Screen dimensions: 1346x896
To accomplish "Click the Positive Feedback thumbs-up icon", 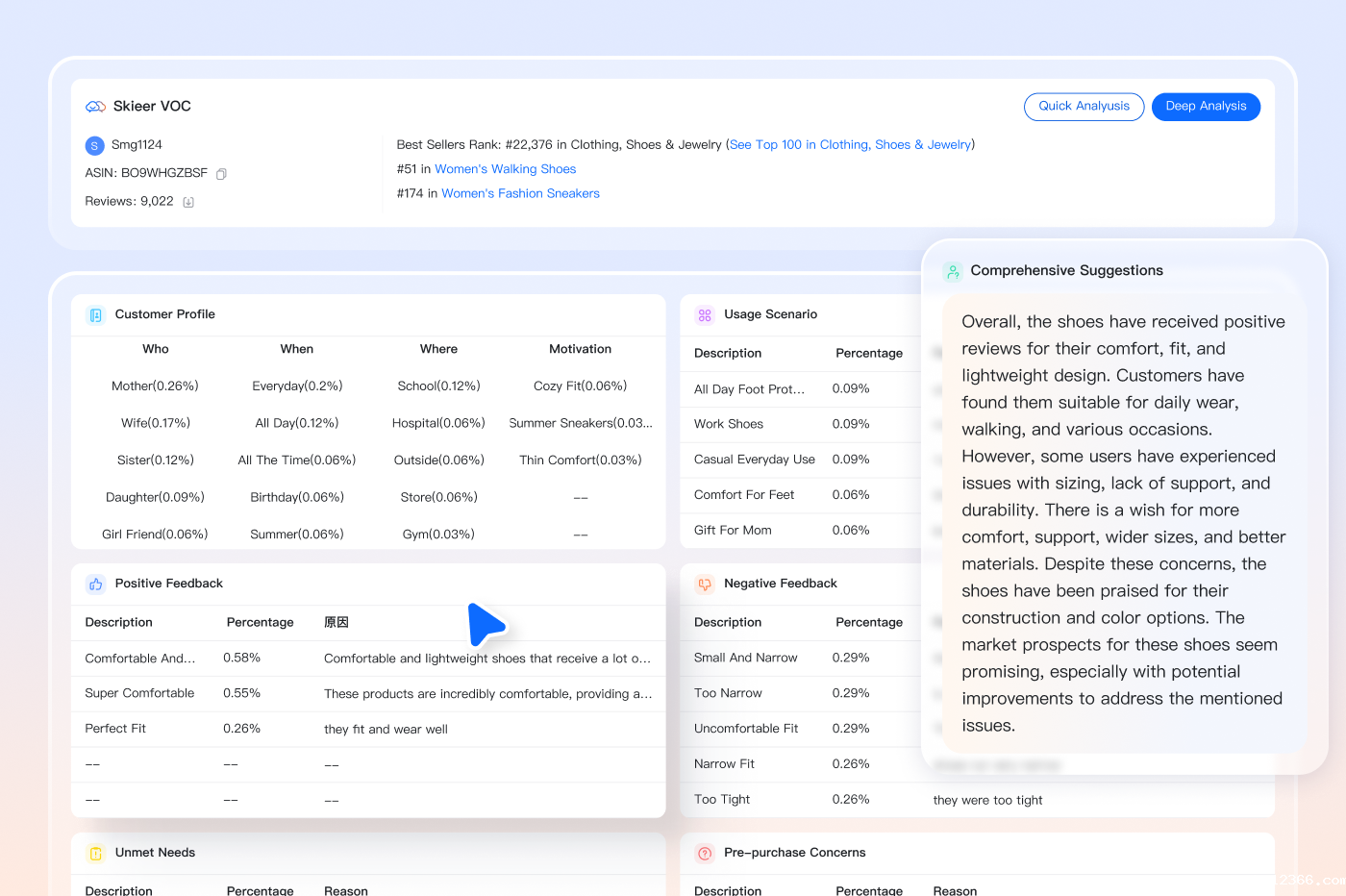I will tap(95, 585).
